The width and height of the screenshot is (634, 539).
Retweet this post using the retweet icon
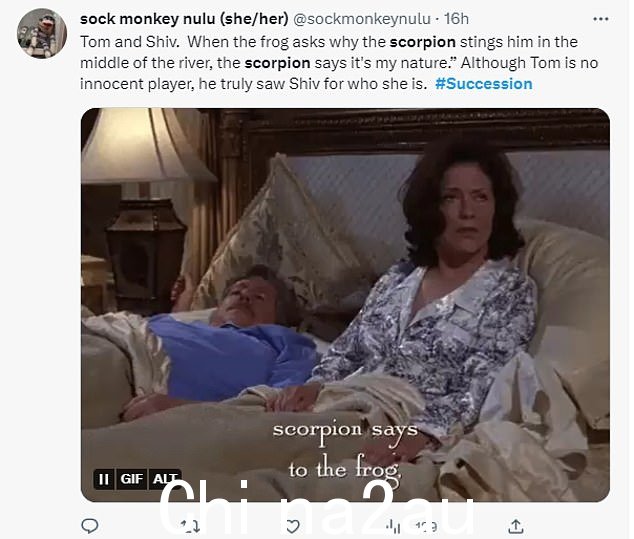click(190, 526)
